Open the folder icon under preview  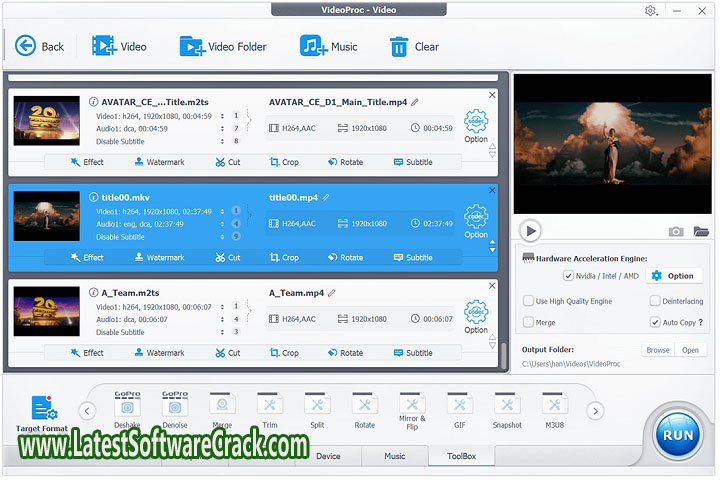(x=701, y=231)
